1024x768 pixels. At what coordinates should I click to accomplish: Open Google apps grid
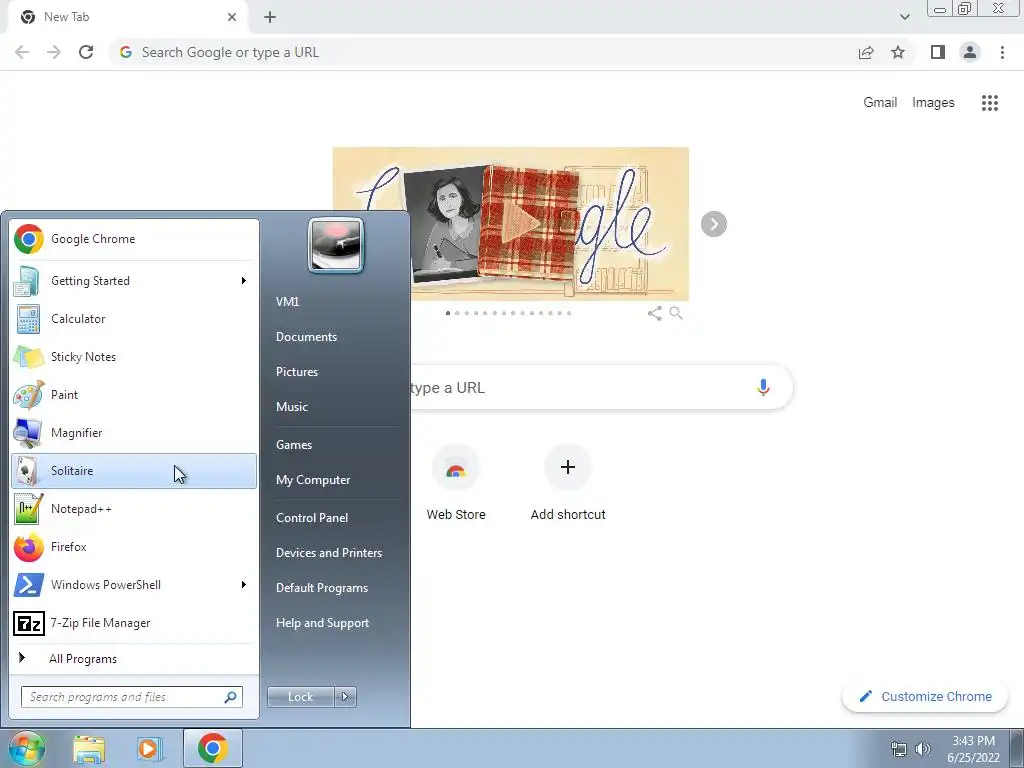pyautogui.click(x=989, y=103)
